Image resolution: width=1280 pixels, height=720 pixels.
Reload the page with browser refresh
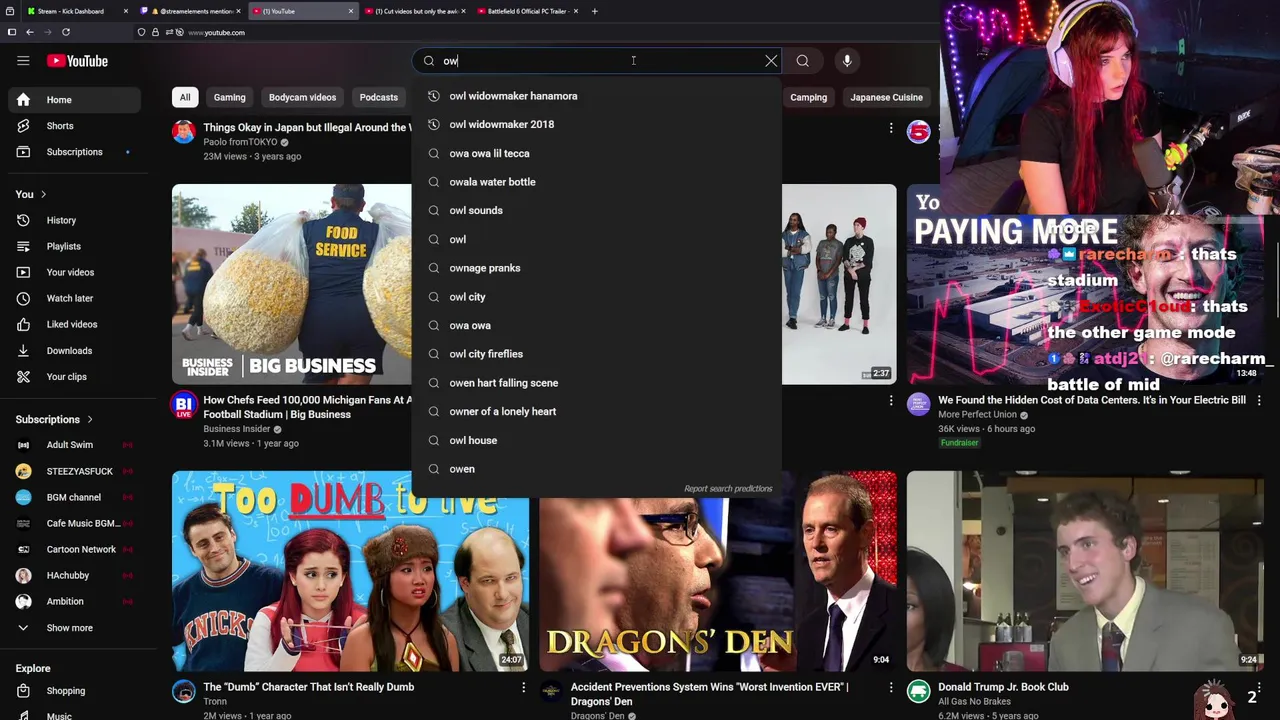65,32
